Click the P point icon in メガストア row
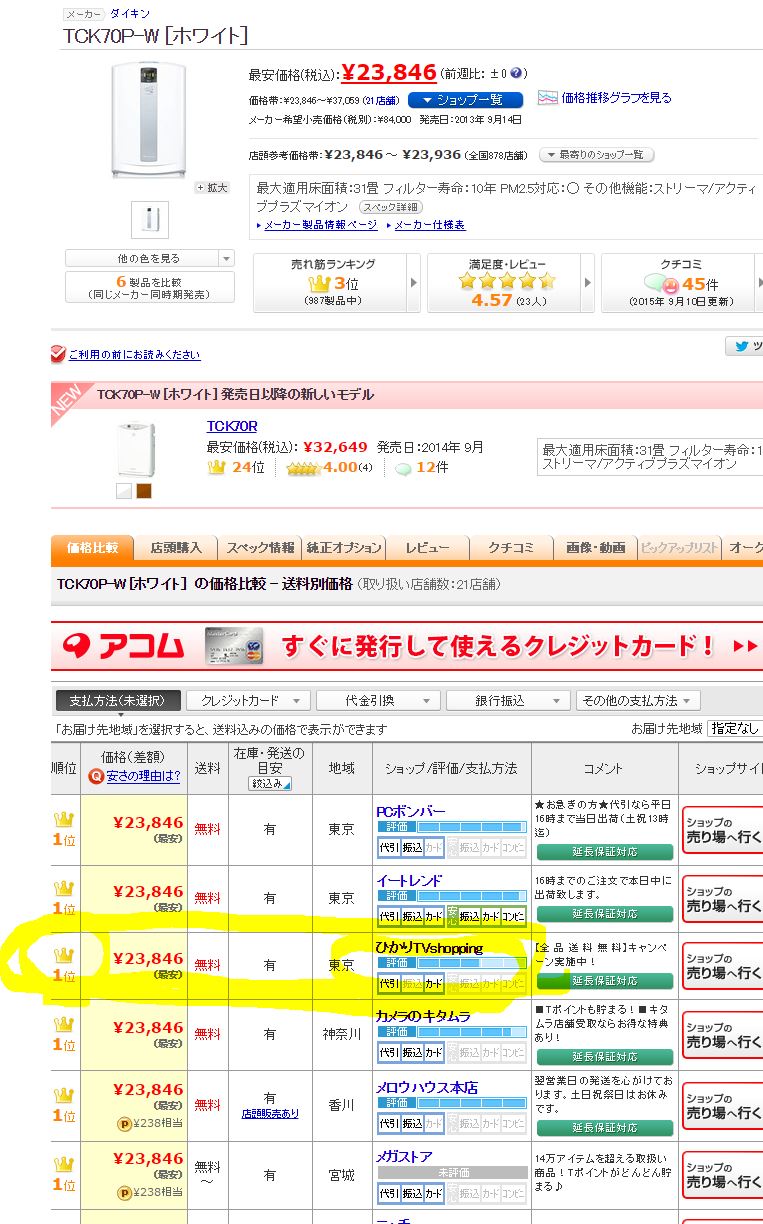The width and height of the screenshot is (763, 1224). tap(125, 1192)
